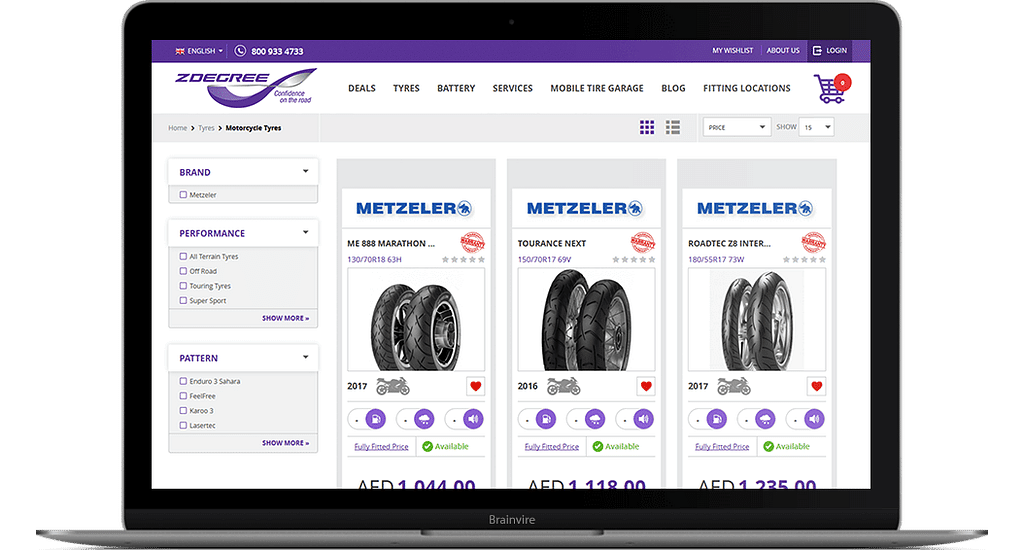Viewport: 1024px width, 550px height.
Task: Click noise level icon on ME 888 Marathon
Action: pyautogui.click(x=473, y=419)
